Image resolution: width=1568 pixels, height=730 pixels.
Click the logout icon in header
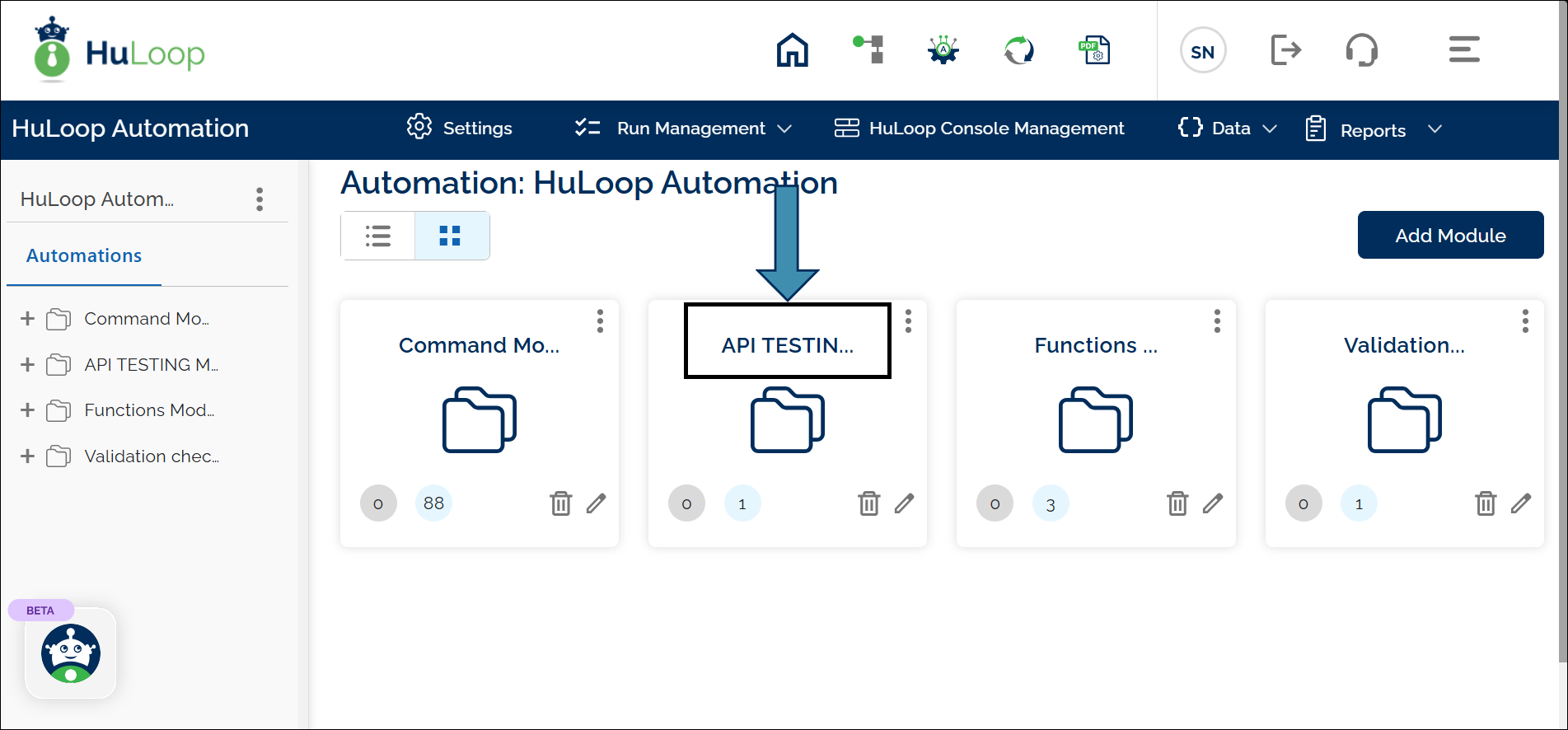point(1285,50)
